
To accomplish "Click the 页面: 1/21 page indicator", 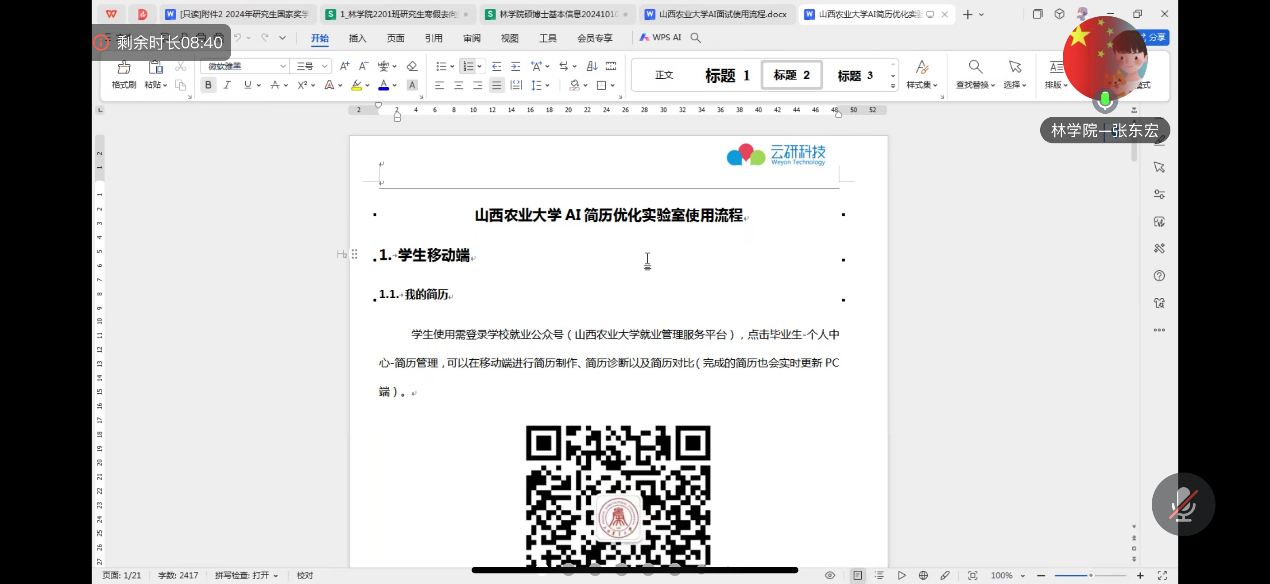I will coord(122,575).
